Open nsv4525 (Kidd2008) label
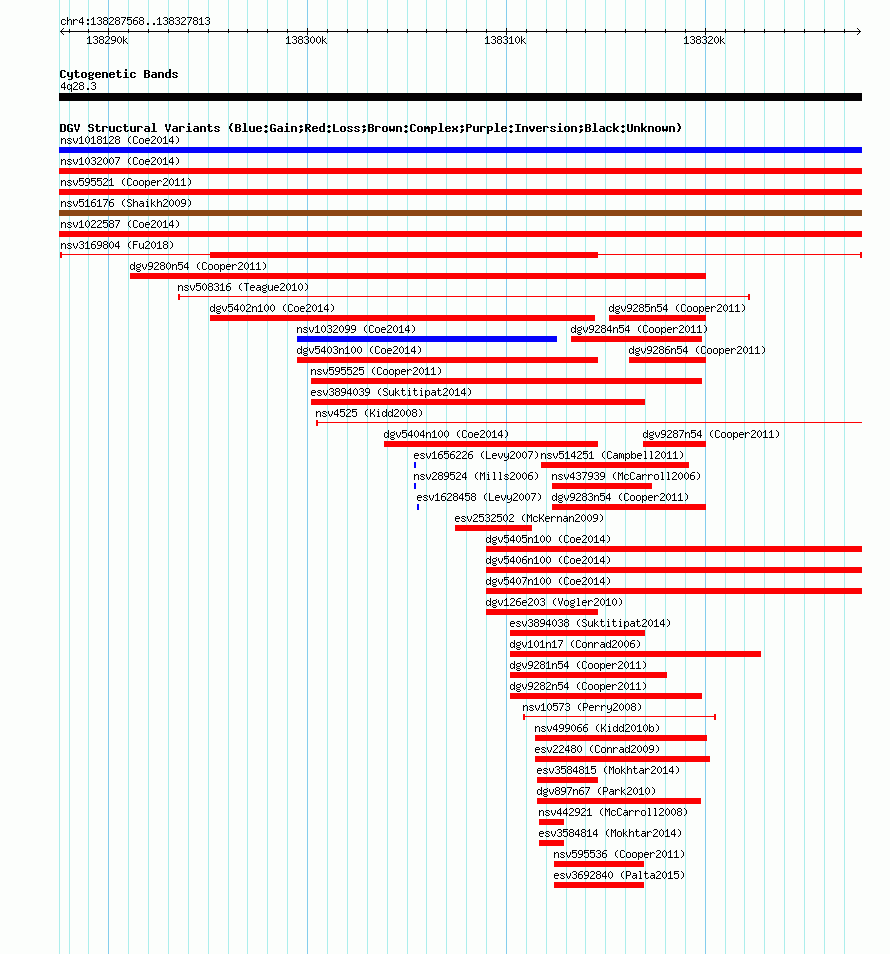The height and width of the screenshot is (954, 890). pos(369,413)
